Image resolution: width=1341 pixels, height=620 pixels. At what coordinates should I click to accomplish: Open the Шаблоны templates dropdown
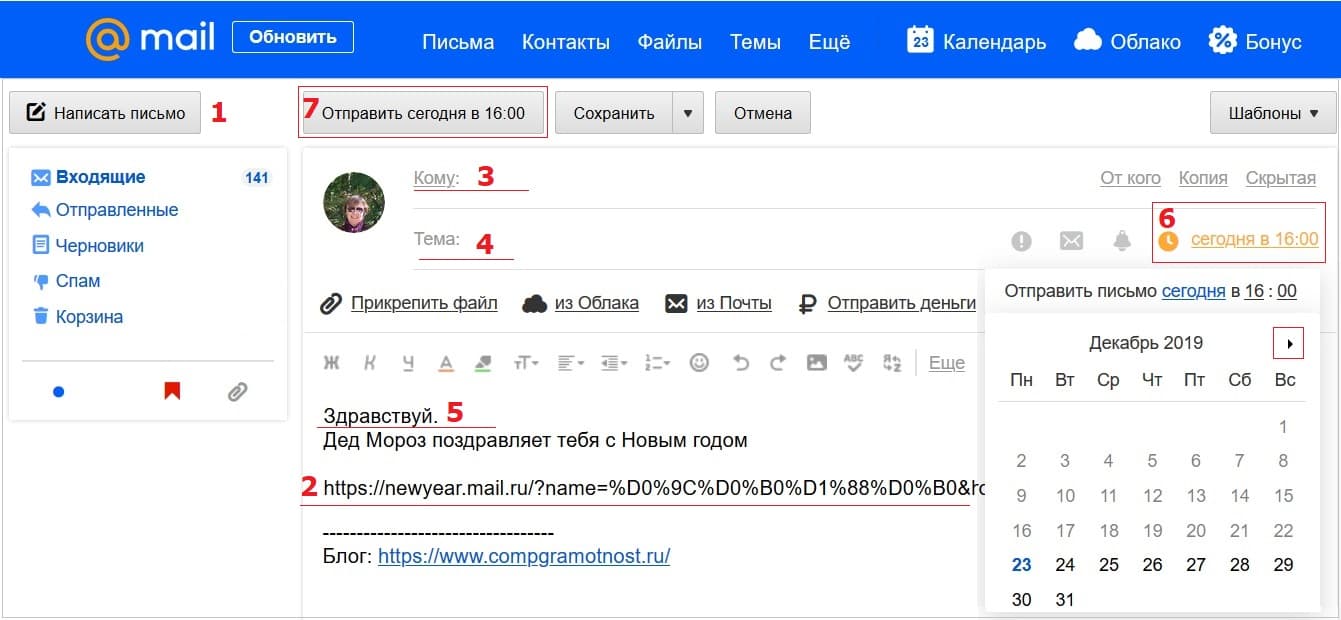[1272, 113]
